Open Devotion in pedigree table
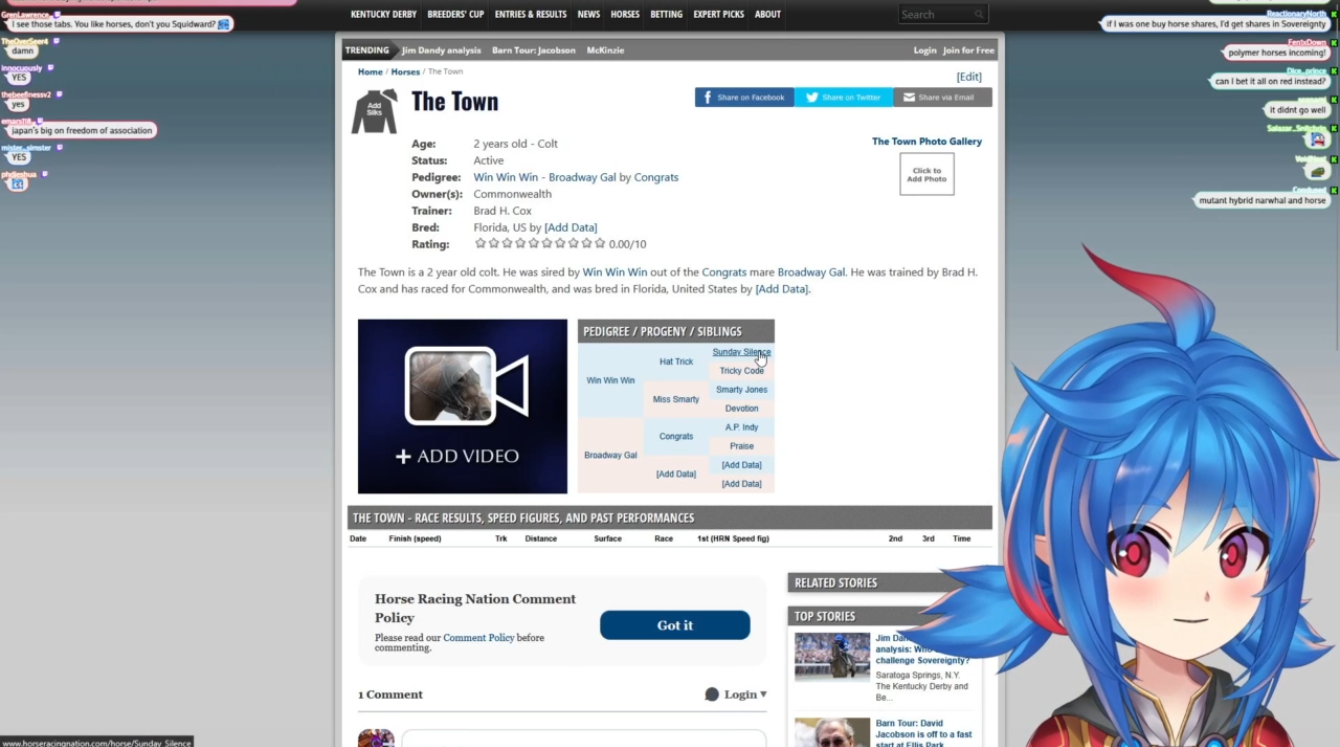Screen dimensions: 1340x747 click(741, 409)
